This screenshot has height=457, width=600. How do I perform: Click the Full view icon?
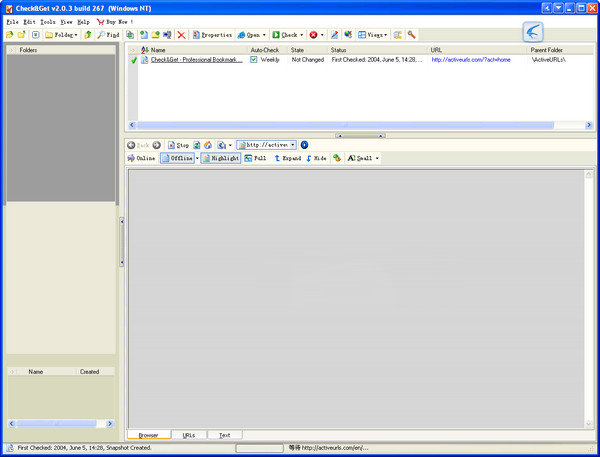[255, 158]
